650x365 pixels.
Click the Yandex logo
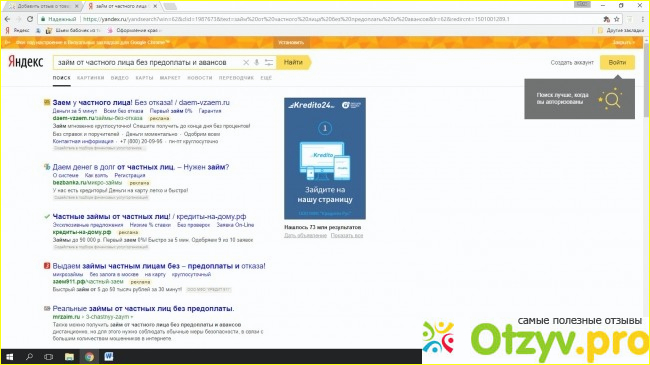(x=25, y=62)
